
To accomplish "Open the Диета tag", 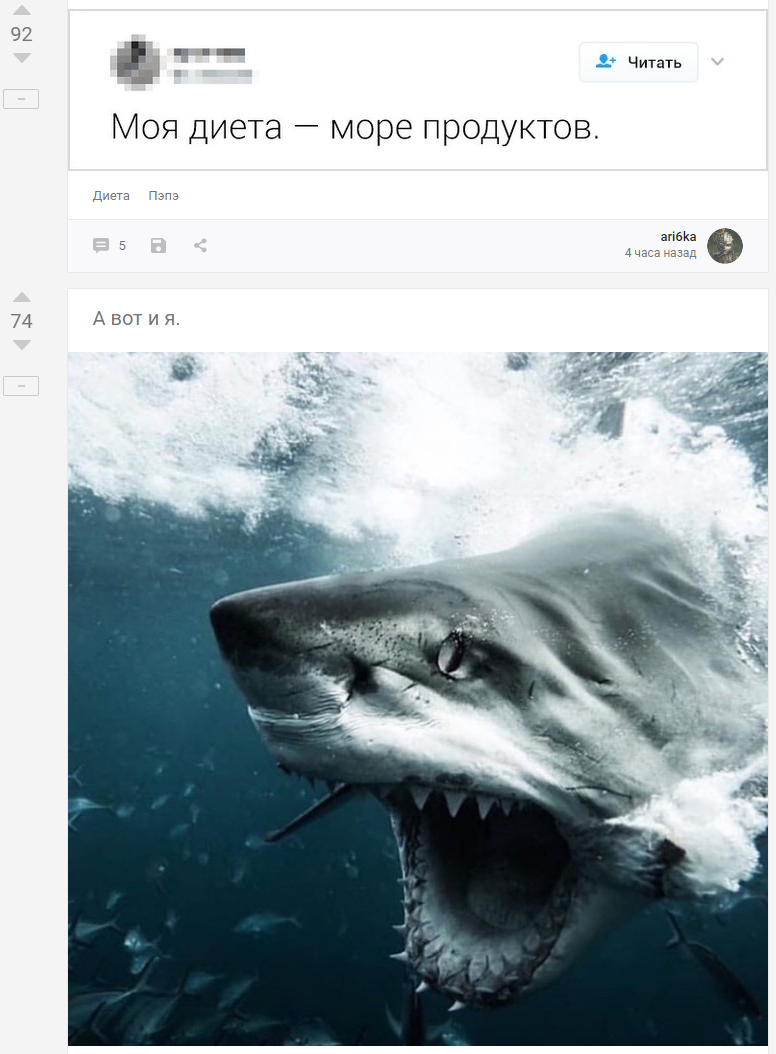I will tap(111, 196).
